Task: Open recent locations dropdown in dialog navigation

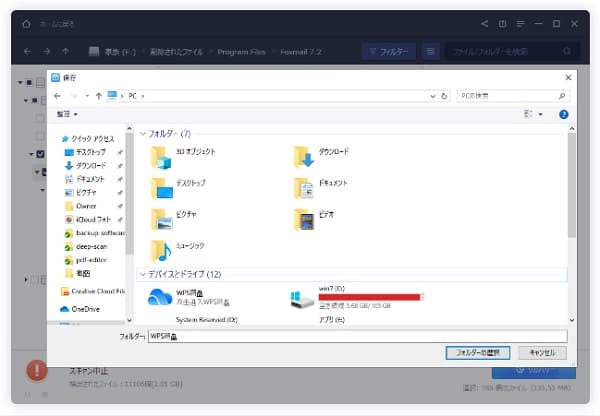Action: coord(87,96)
